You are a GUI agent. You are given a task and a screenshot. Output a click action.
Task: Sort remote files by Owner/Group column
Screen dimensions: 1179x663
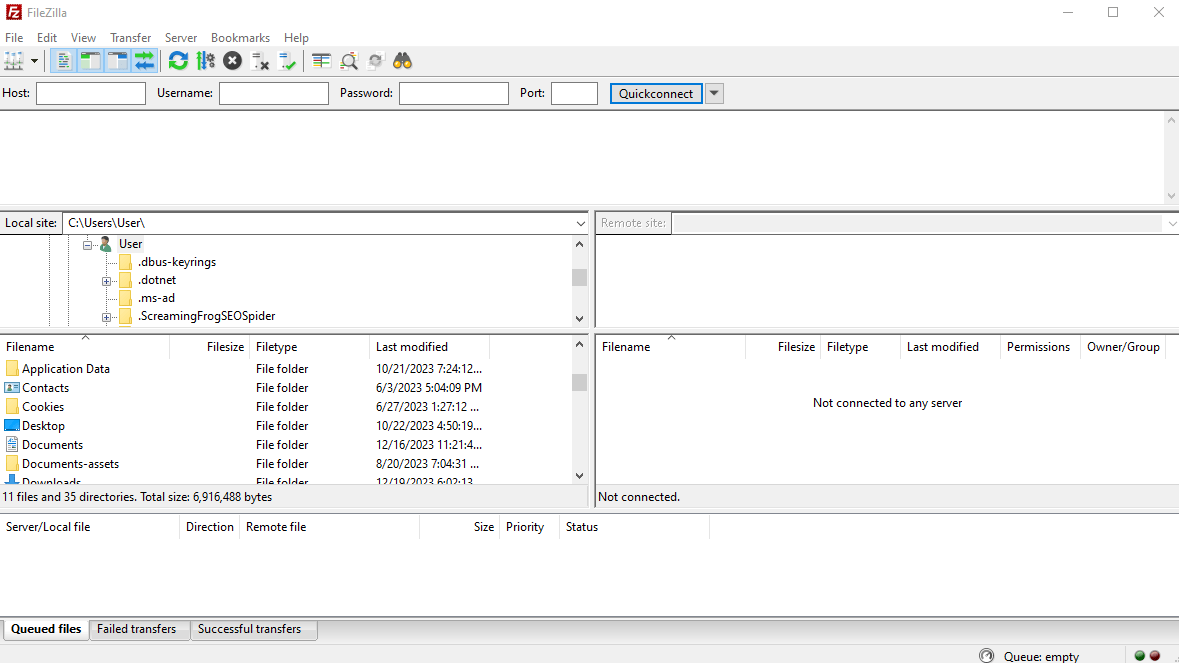[x=1123, y=347]
